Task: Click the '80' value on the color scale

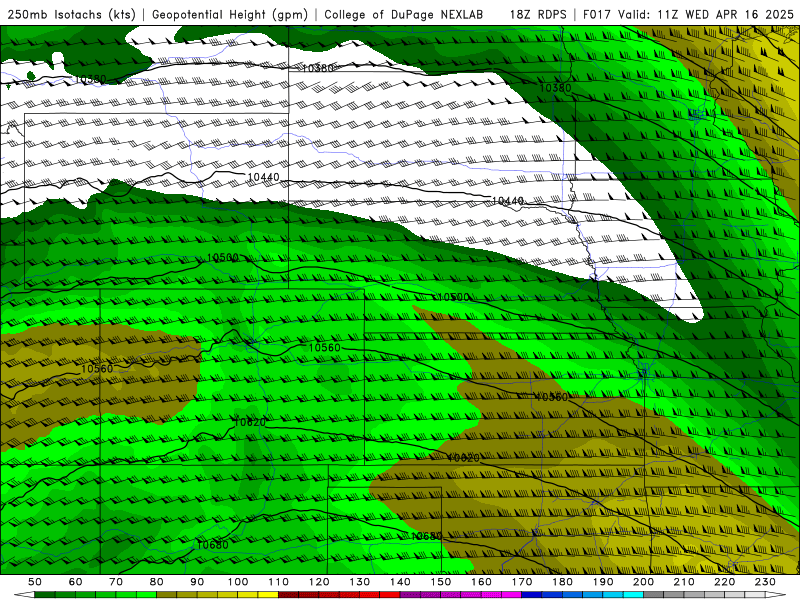Action: point(157,582)
